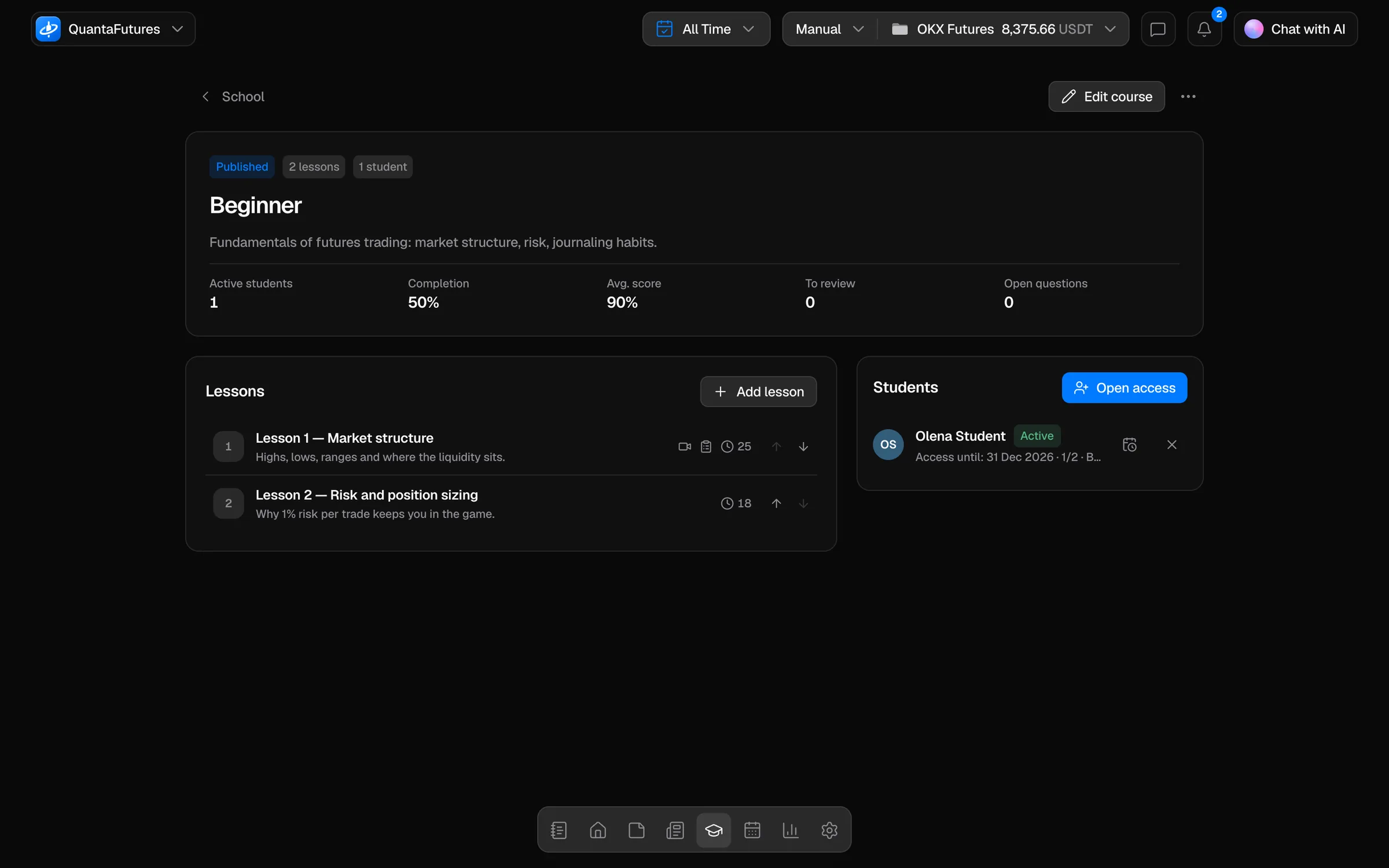Click the quiz clipboard icon on Lesson 1
The width and height of the screenshot is (1389, 868).
706,446
